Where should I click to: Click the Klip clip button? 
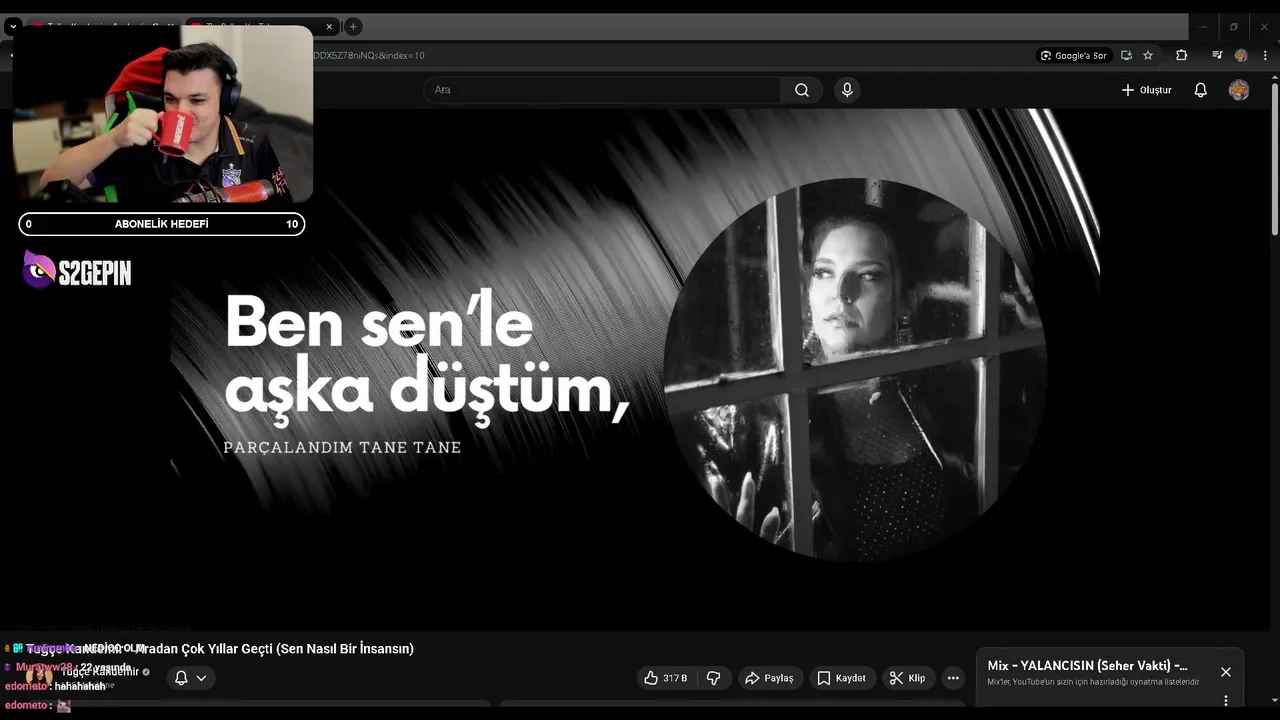tap(907, 678)
